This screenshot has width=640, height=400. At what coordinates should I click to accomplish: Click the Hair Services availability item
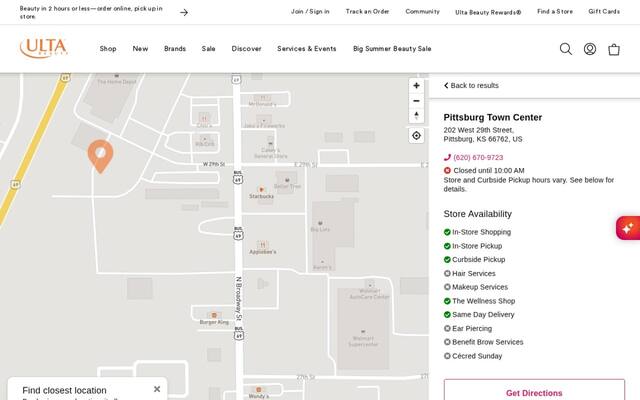pos(469,273)
